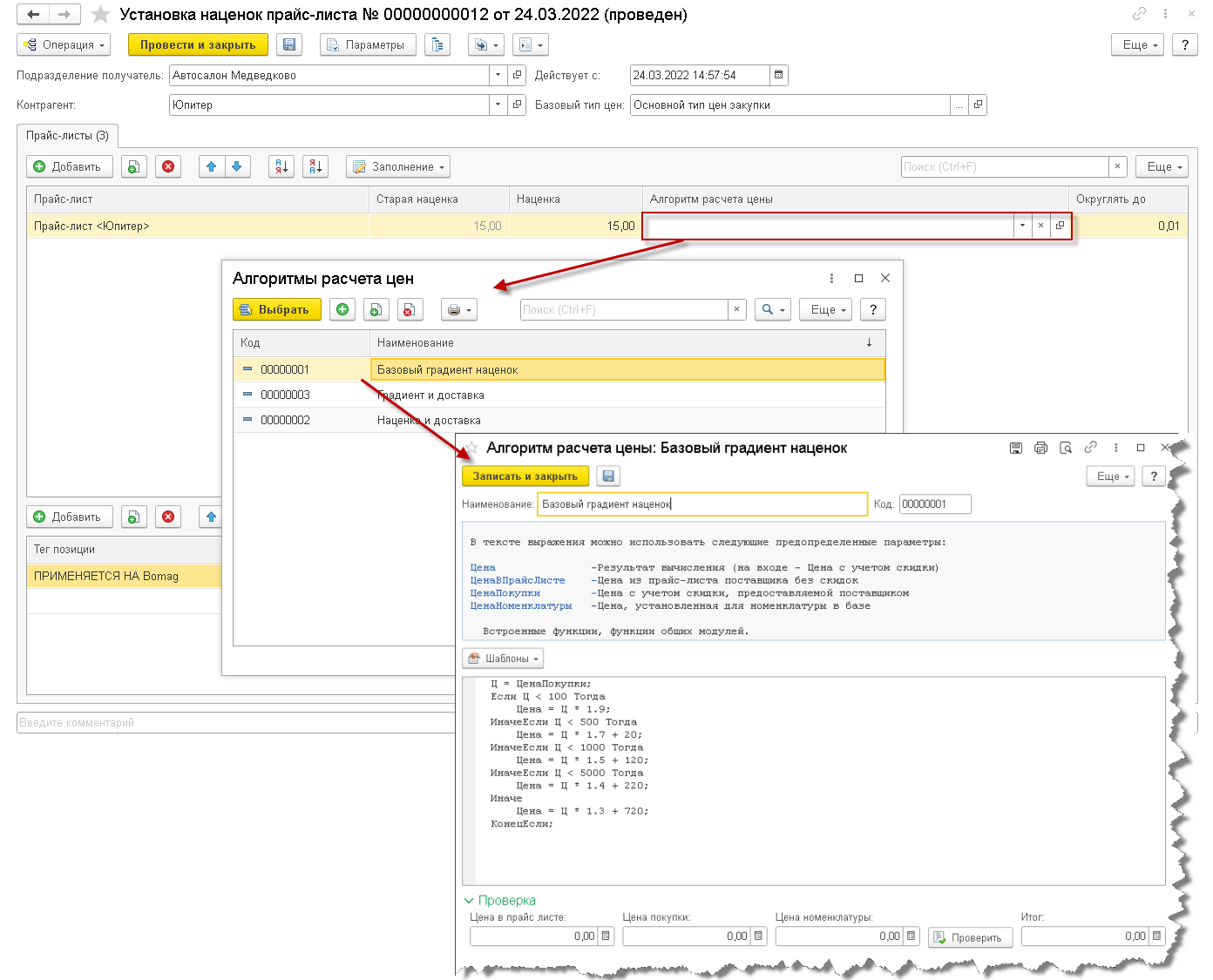Select the Прайс-лист <Юпитер> cell

point(198,226)
